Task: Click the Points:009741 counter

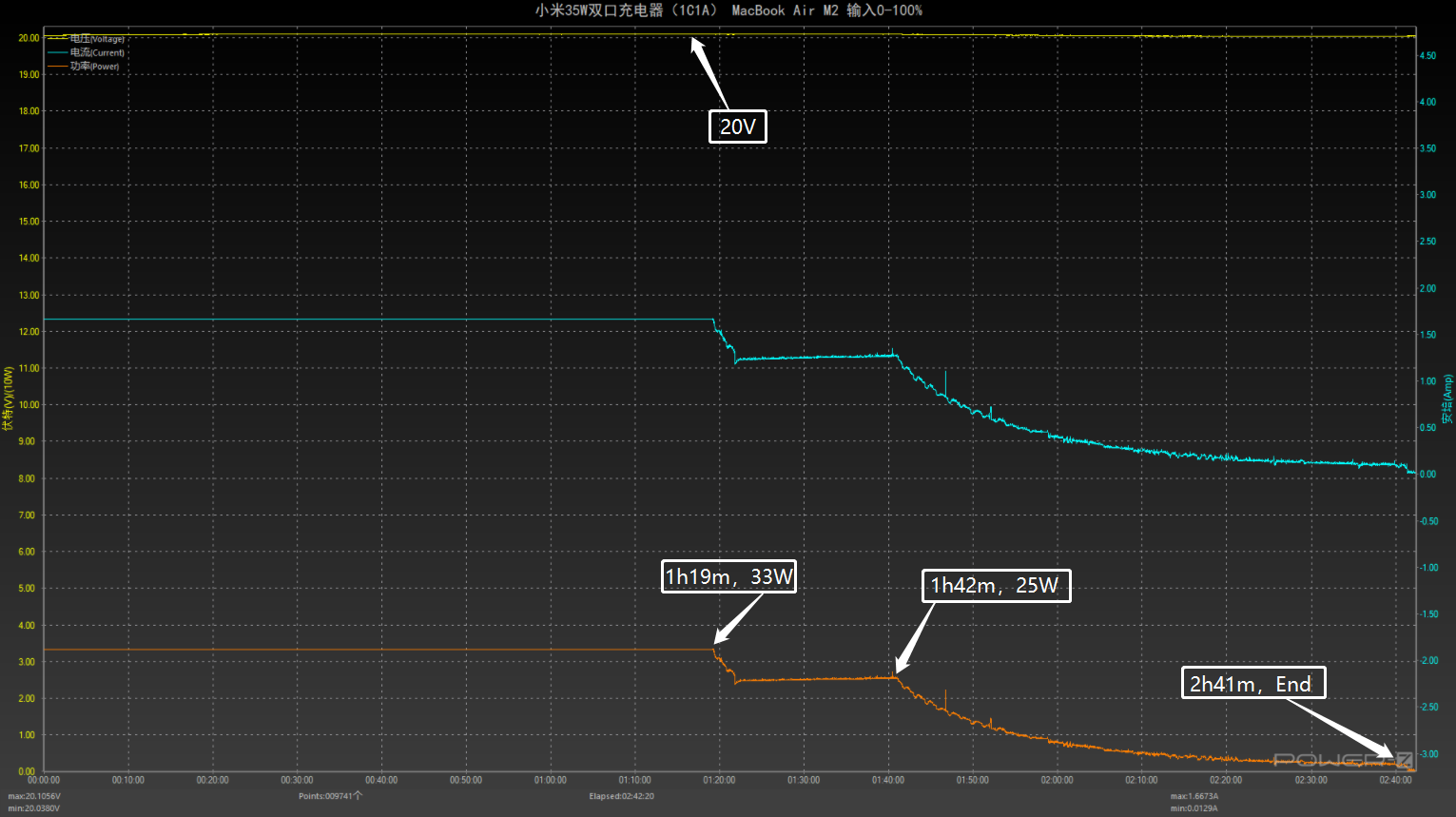Action: point(330,796)
